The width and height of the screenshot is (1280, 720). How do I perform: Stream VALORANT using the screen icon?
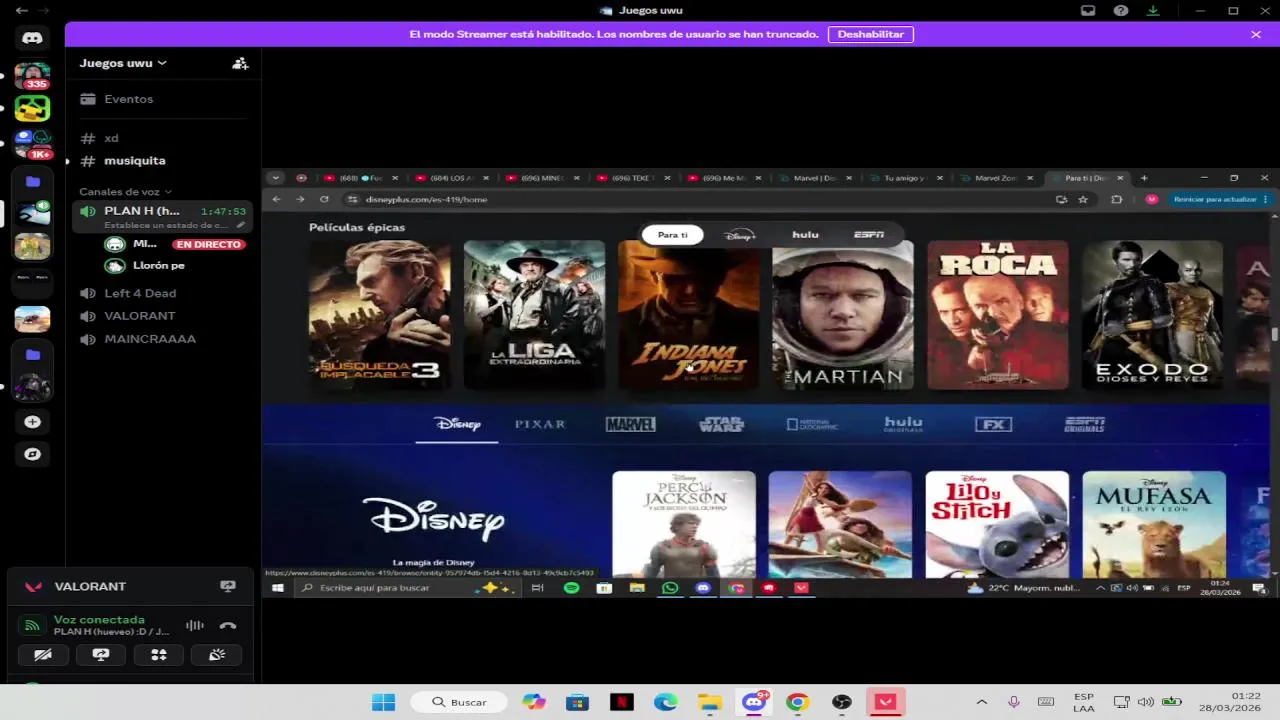(228, 587)
